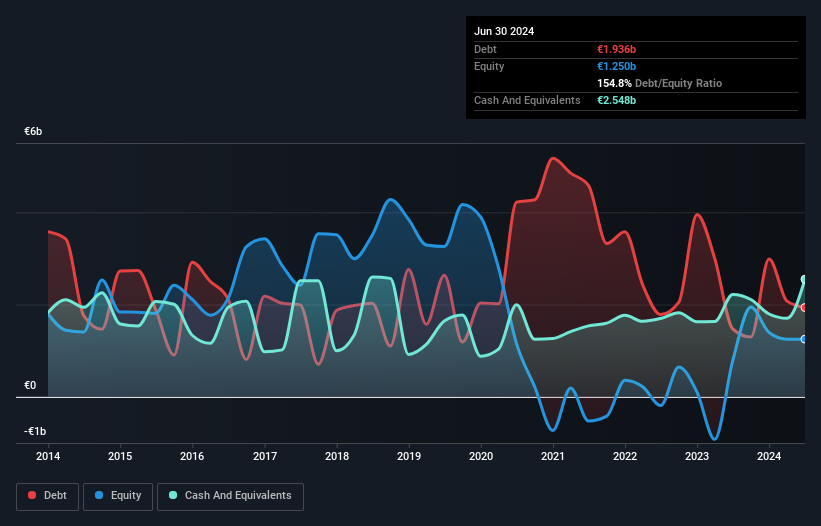Click Cash And Equivalents label in tooltip
This screenshot has height=526, width=821.
click(527, 100)
